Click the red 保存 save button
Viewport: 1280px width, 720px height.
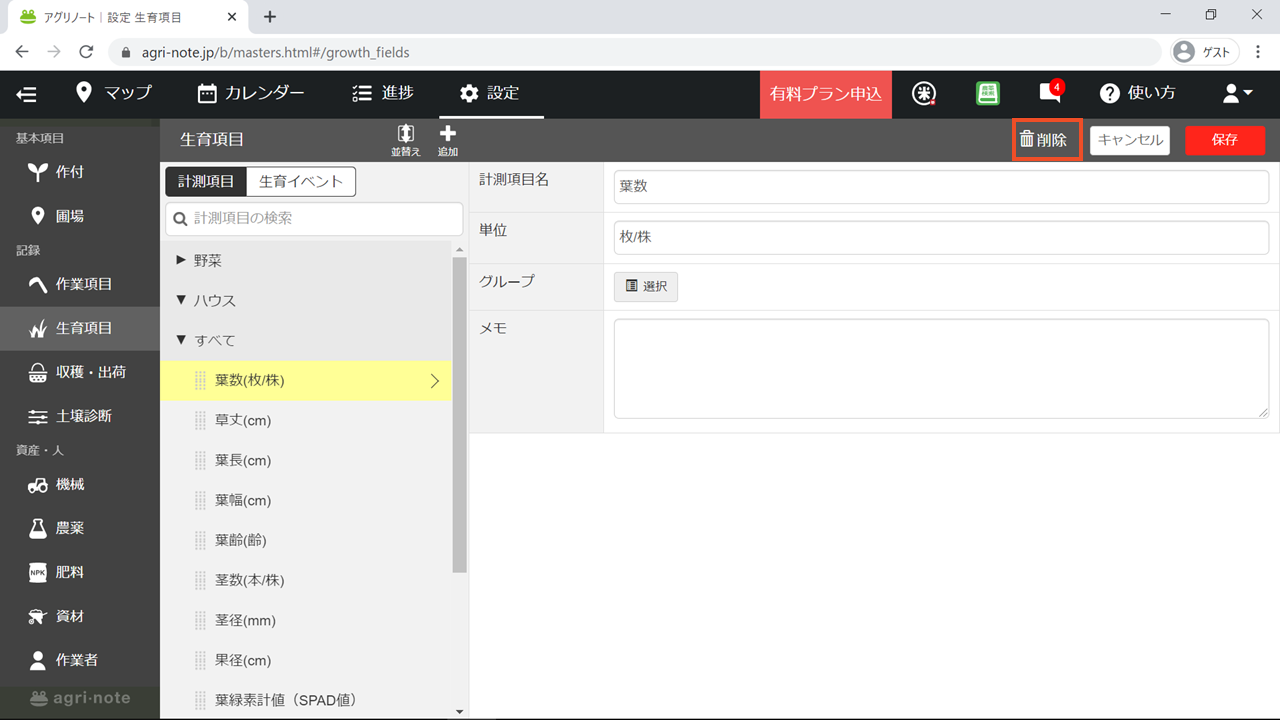pyautogui.click(x=1225, y=140)
